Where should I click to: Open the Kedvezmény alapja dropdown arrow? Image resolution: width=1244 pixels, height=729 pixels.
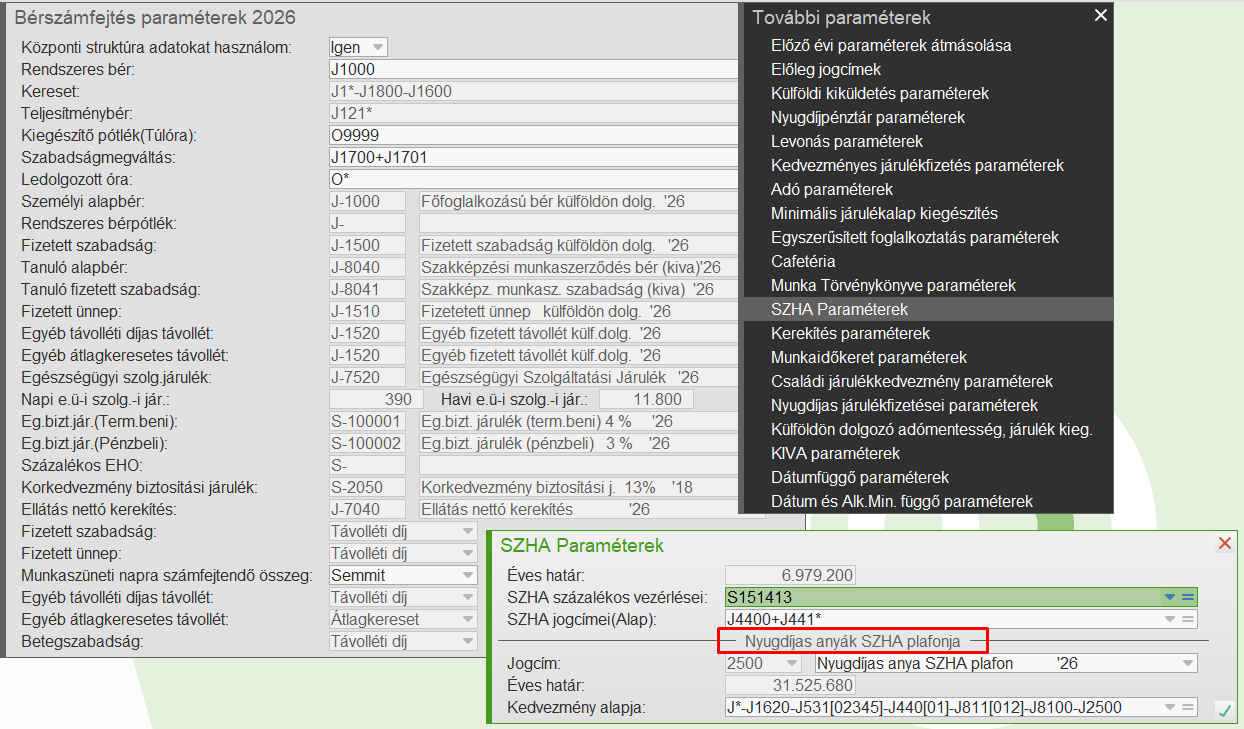[1171, 708]
